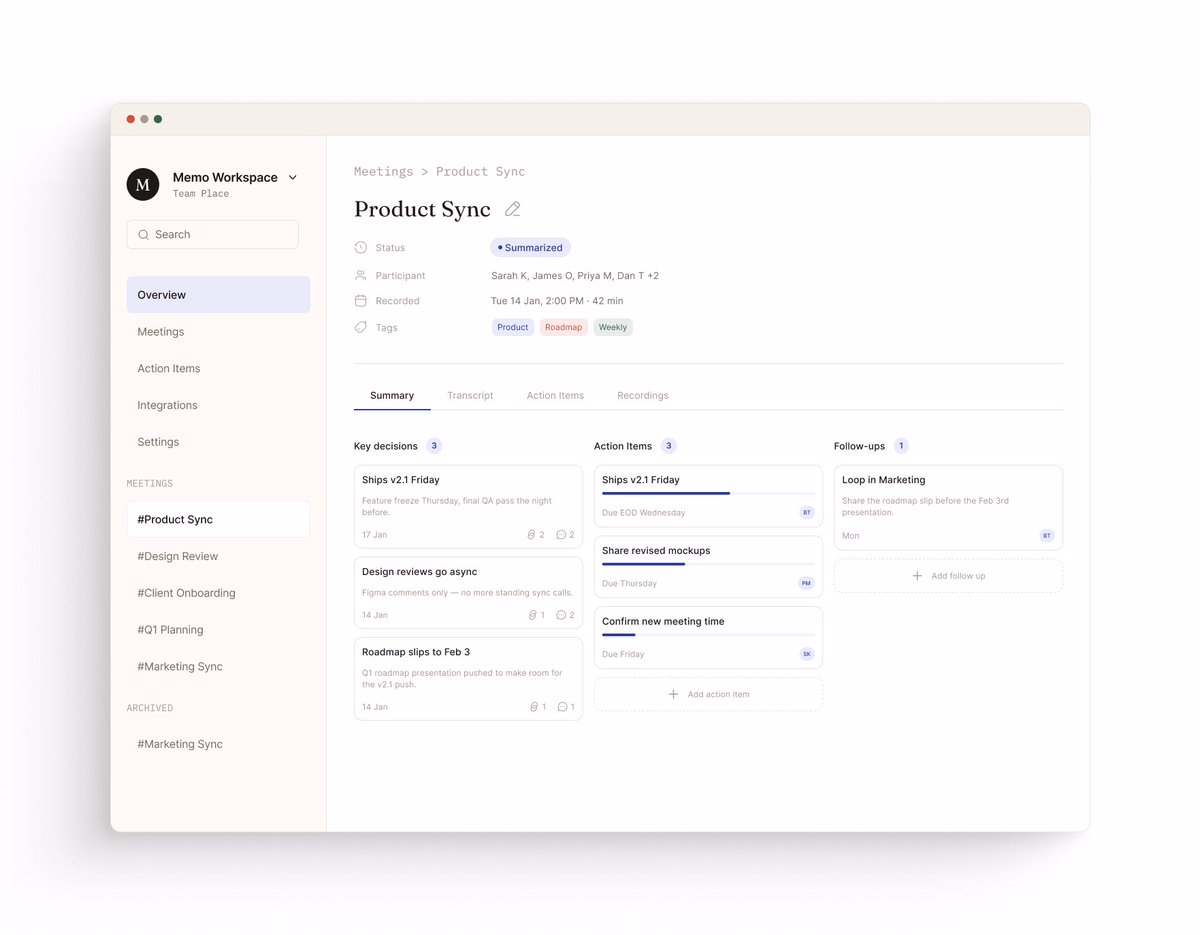Click progress bar on Confirm new meeting time
The width and height of the screenshot is (1200, 935).
pyautogui.click(x=708, y=635)
